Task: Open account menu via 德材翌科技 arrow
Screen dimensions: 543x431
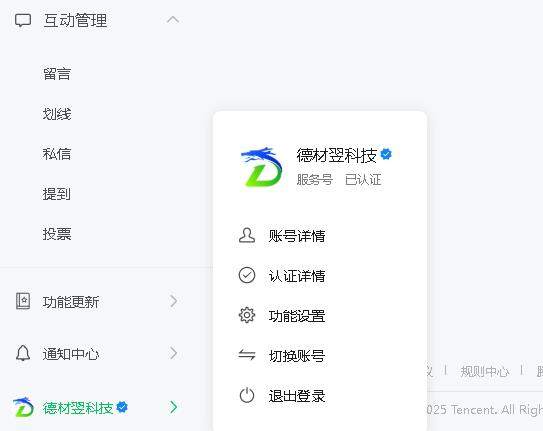Action: point(173,407)
